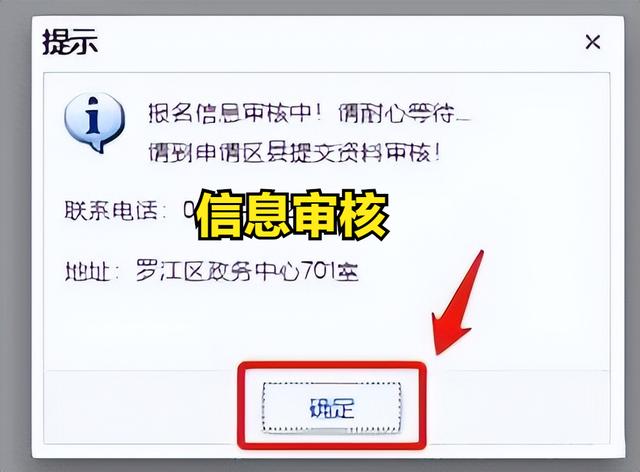The height and width of the screenshot is (472, 640).
Task: Click the blank message panel below the address
Action: point(327,327)
